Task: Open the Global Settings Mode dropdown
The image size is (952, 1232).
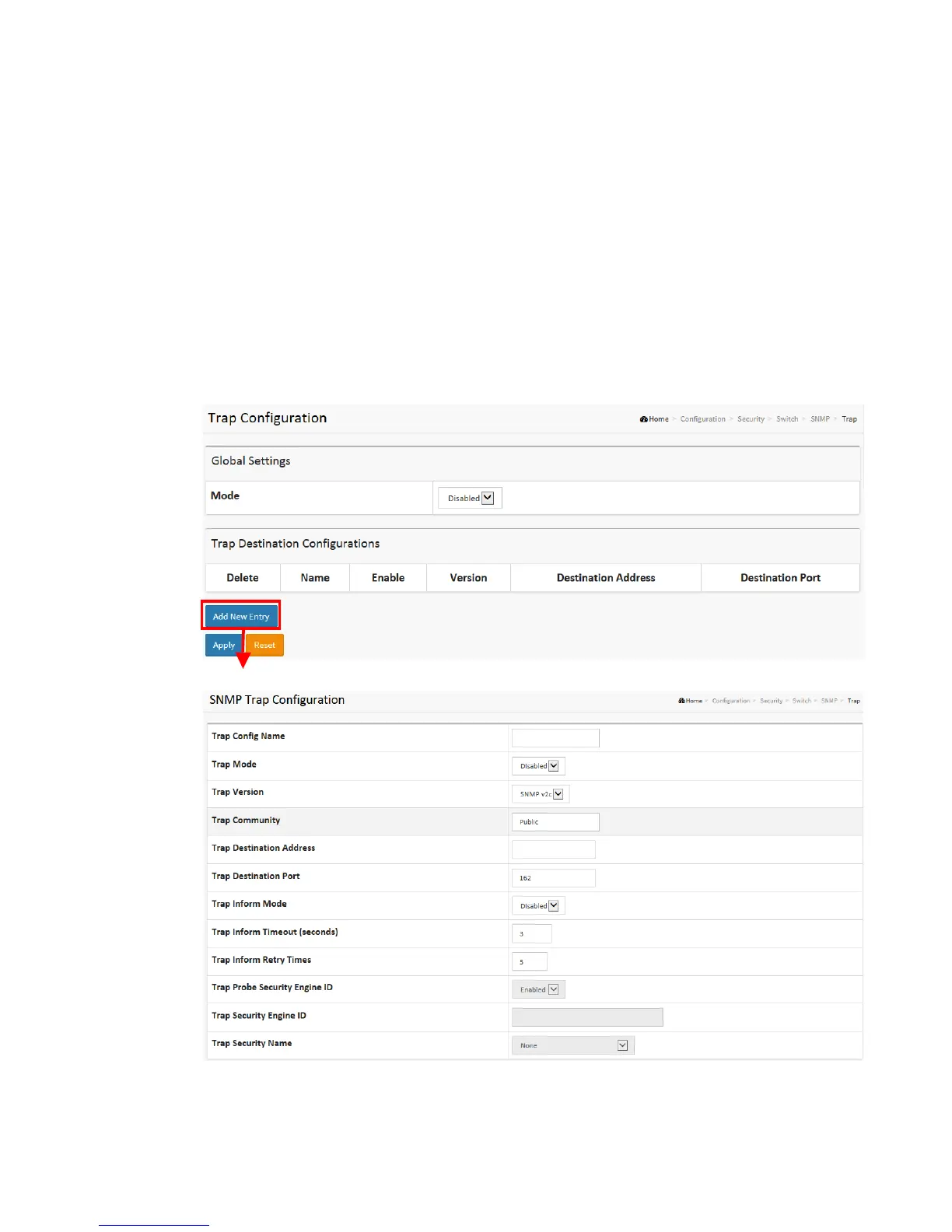Action: point(471,498)
